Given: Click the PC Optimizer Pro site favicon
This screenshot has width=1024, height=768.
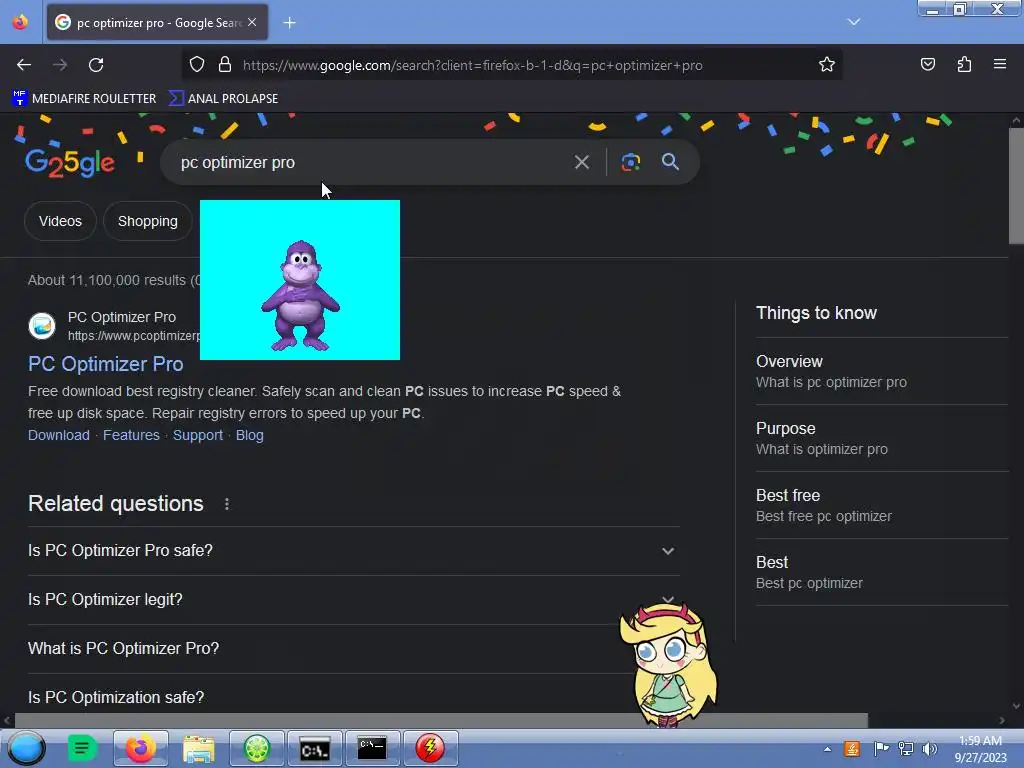Looking at the screenshot, I should click(x=42, y=326).
